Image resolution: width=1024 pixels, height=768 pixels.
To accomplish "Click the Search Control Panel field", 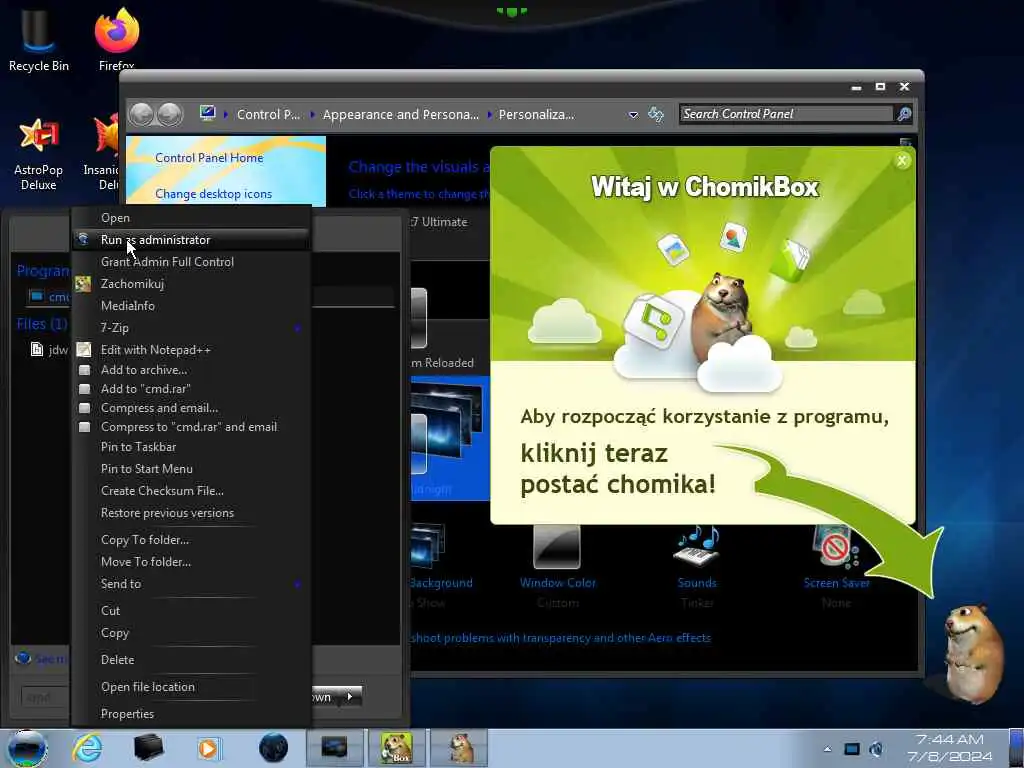I will pyautogui.click(x=786, y=114).
